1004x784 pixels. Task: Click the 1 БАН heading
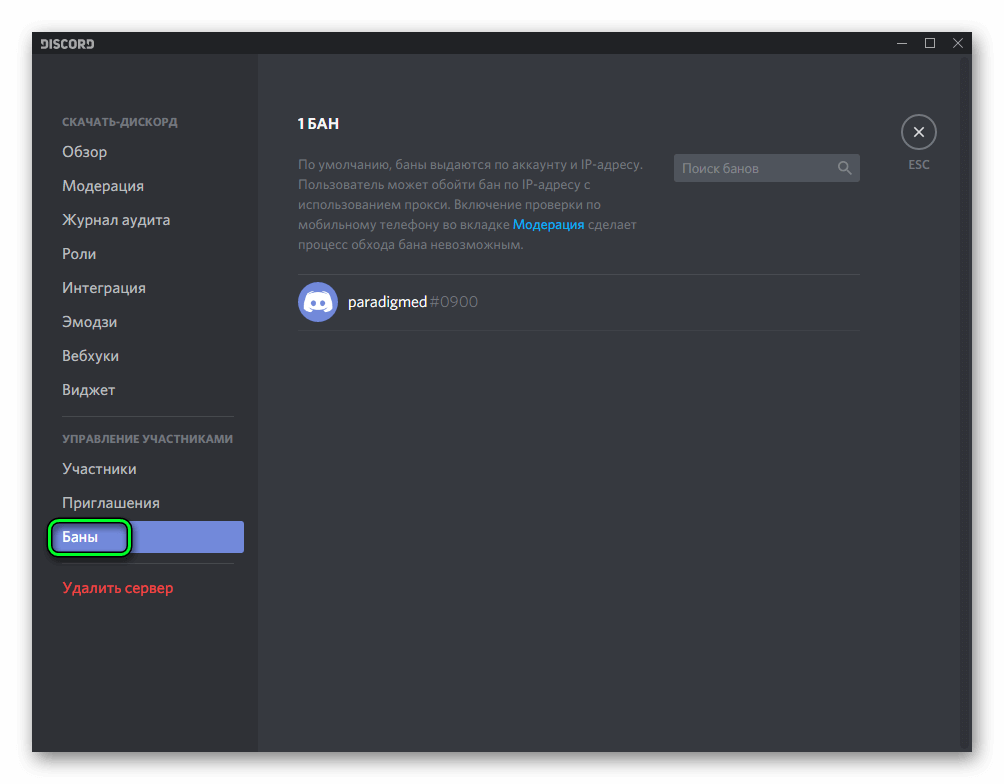(x=318, y=124)
